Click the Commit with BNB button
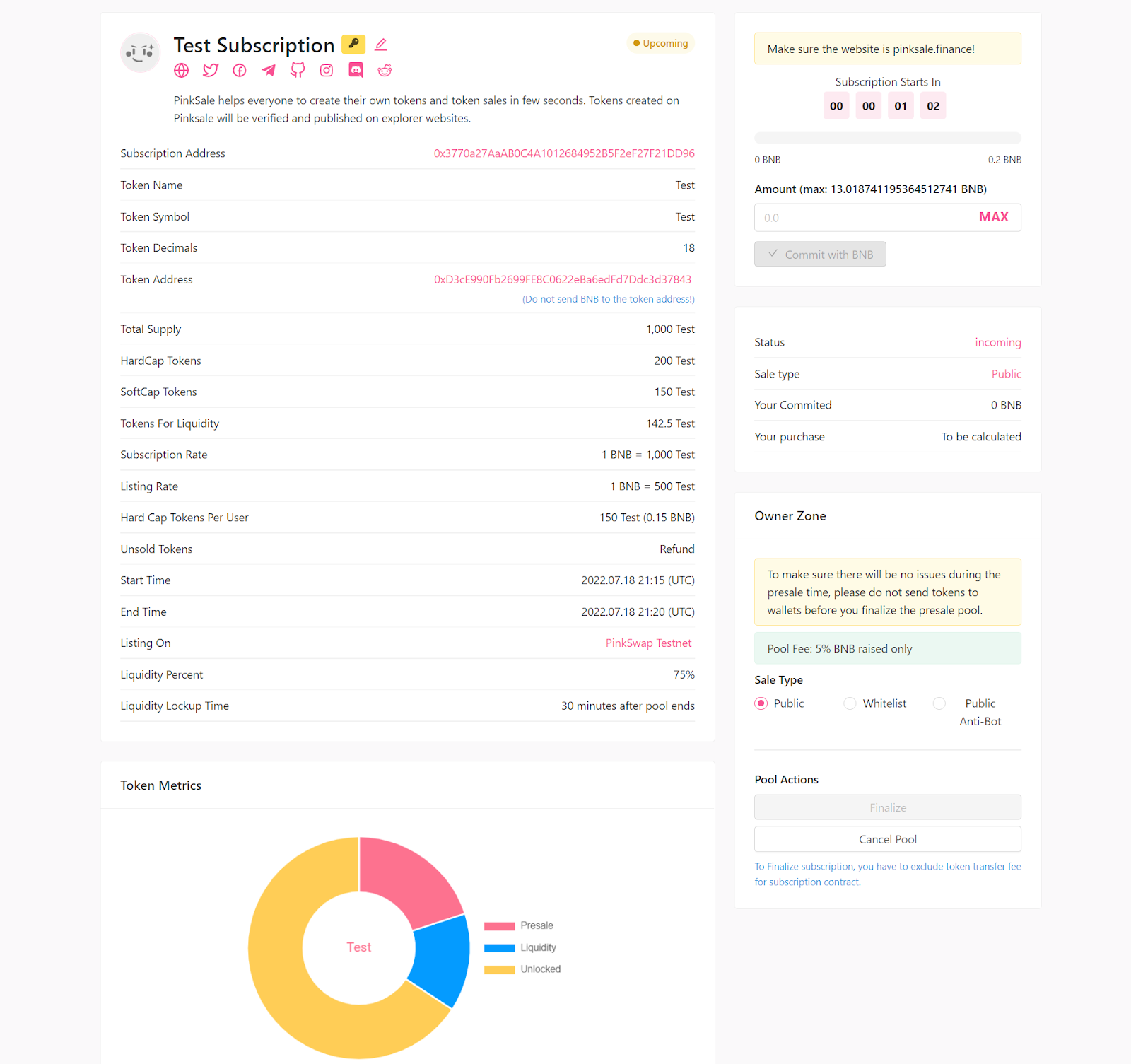This screenshot has height=1064, width=1131. coord(820,255)
